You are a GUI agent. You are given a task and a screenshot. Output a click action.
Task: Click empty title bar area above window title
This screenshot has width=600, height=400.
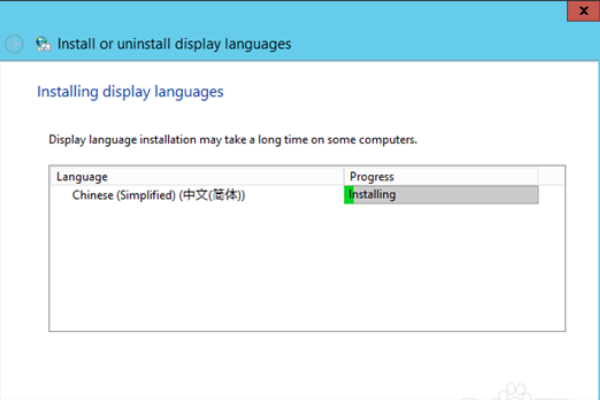[x=300, y=12]
